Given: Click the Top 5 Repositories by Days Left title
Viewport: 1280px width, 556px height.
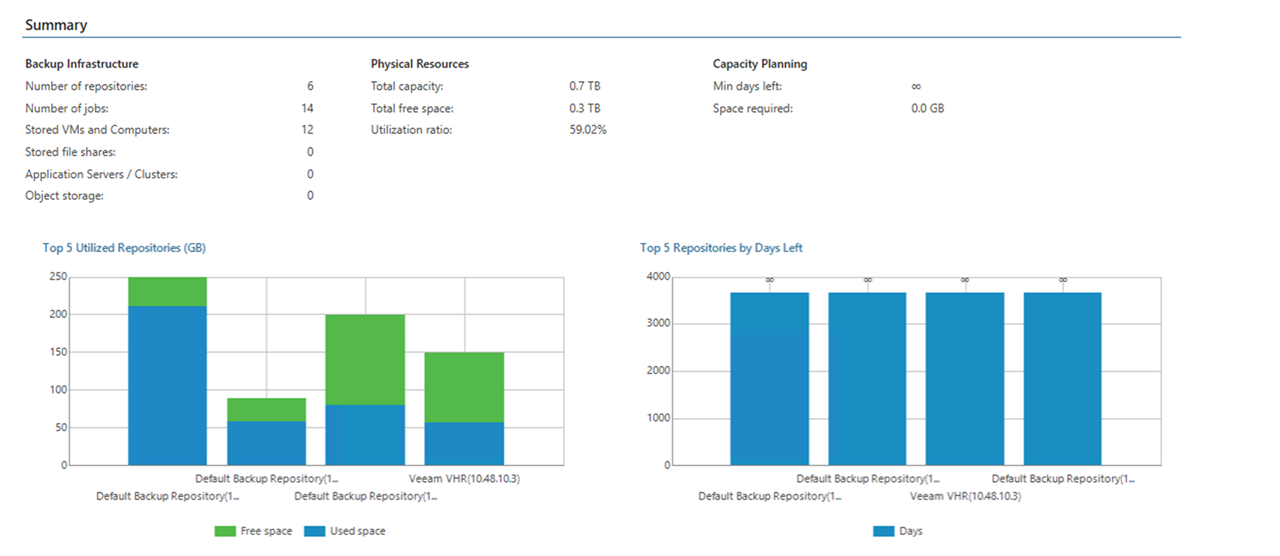Looking at the screenshot, I should (721, 247).
